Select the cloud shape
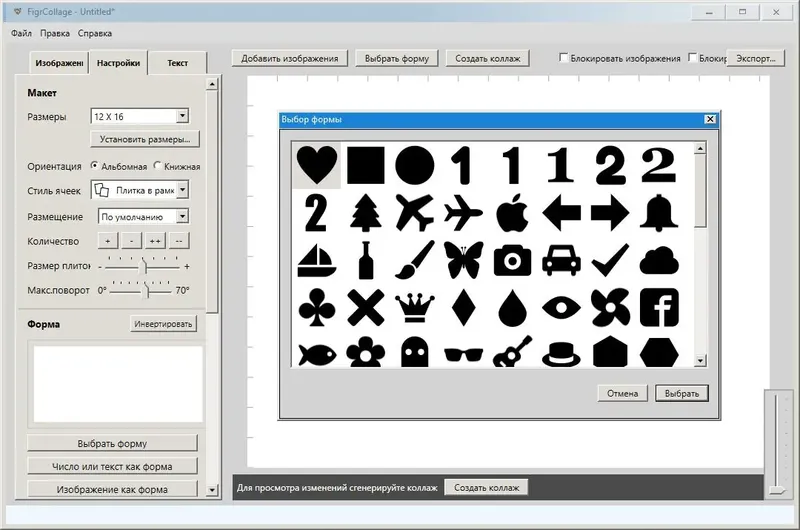Image resolution: width=800 pixels, height=530 pixels. point(659,261)
